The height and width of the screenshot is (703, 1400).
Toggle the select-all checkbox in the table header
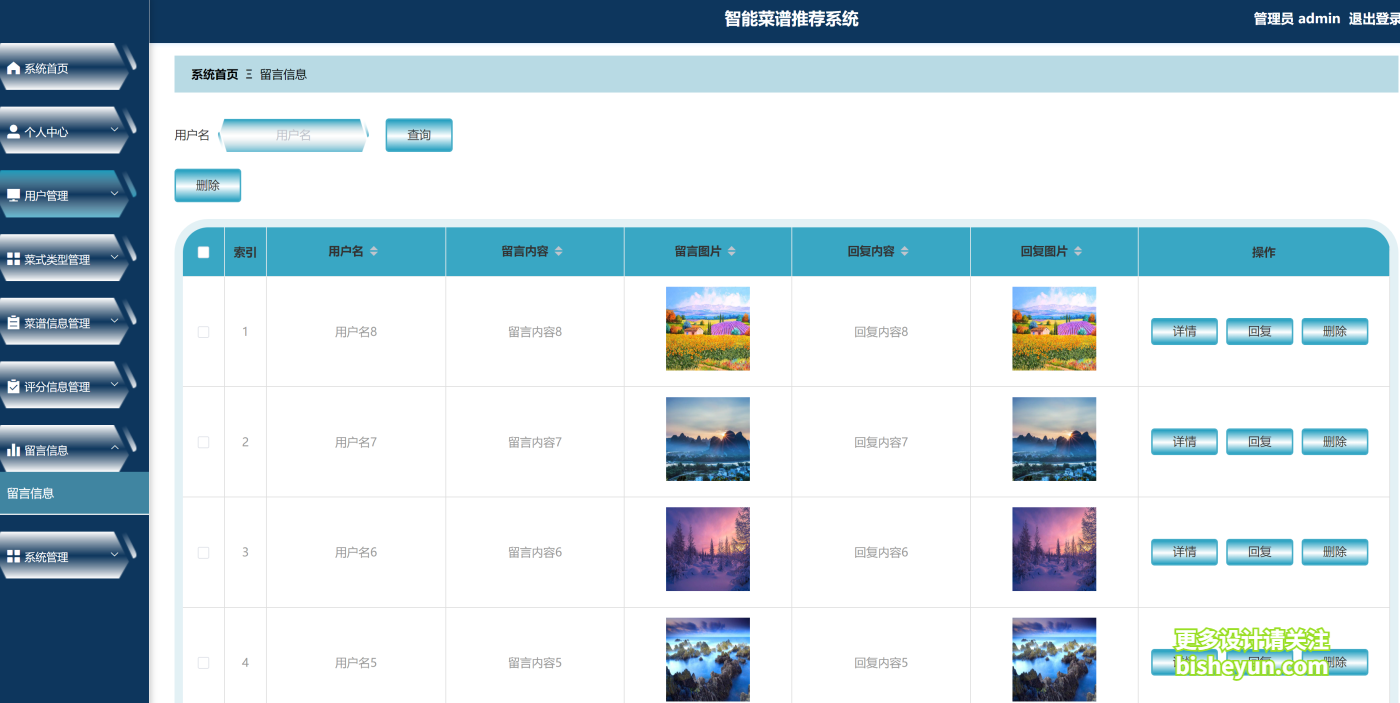coord(203,251)
